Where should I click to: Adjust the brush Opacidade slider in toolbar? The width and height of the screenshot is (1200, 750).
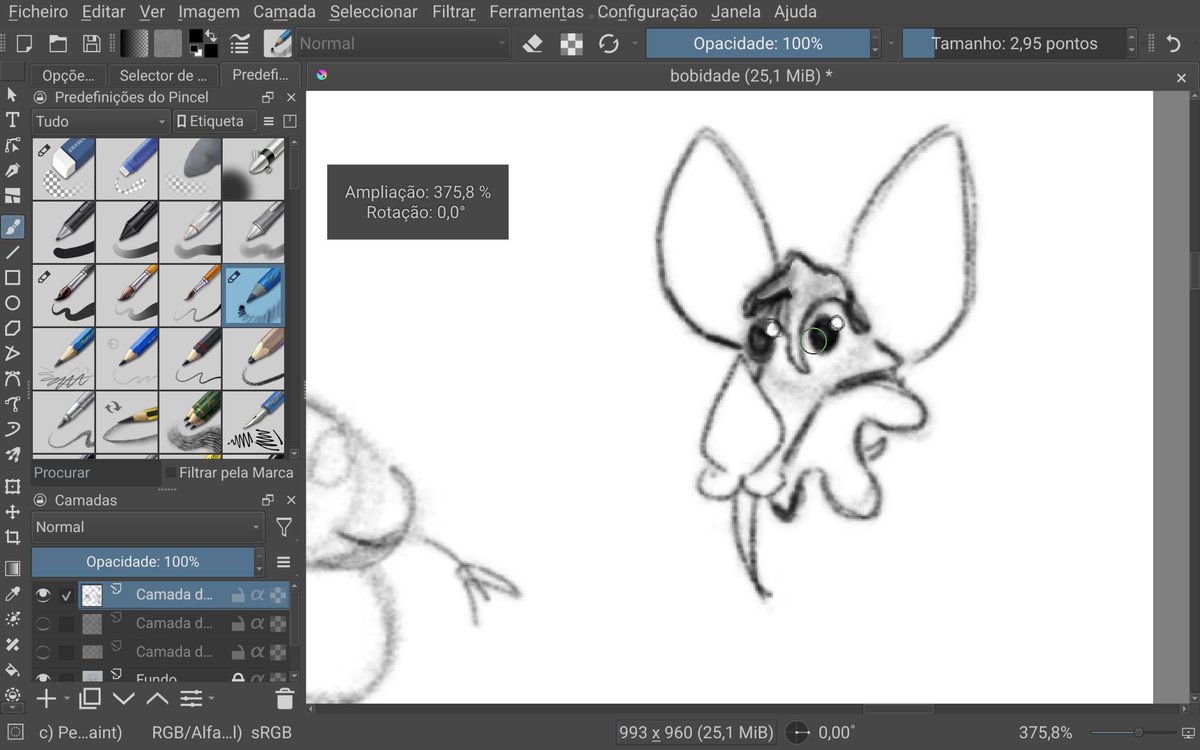757,43
